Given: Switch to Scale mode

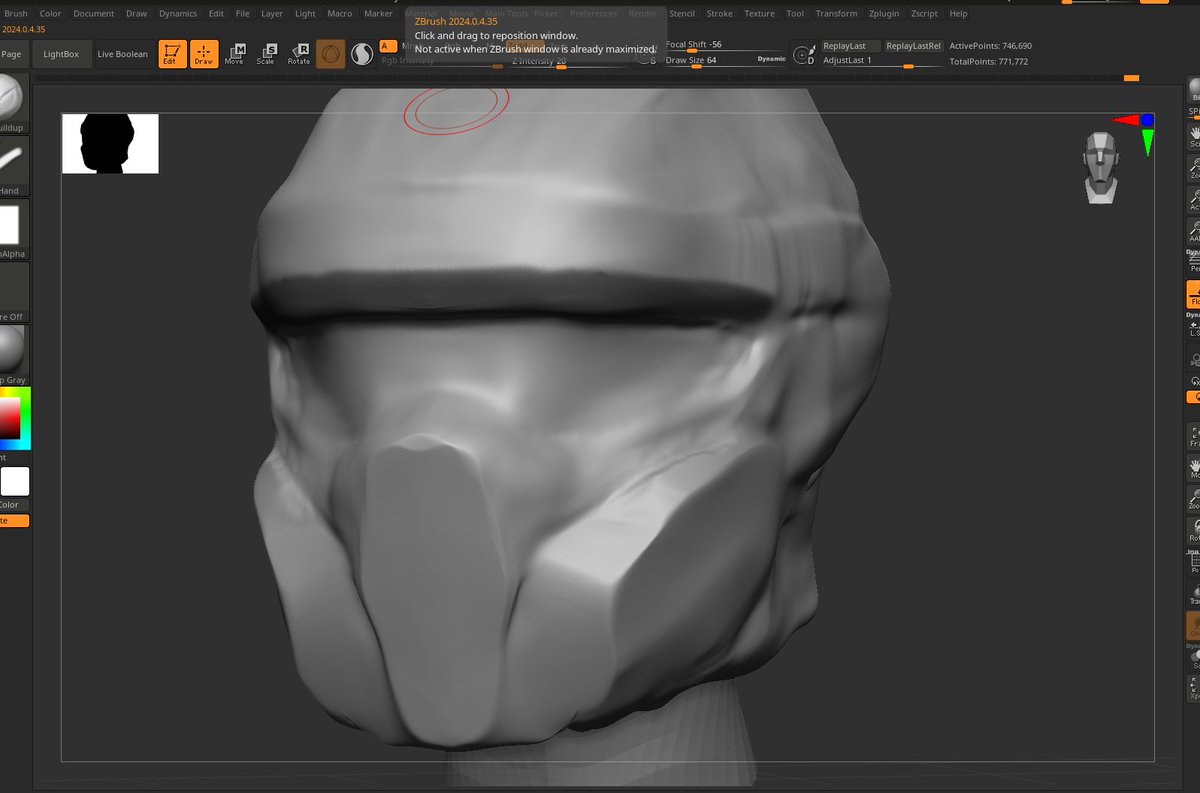Looking at the screenshot, I should click(x=266, y=54).
